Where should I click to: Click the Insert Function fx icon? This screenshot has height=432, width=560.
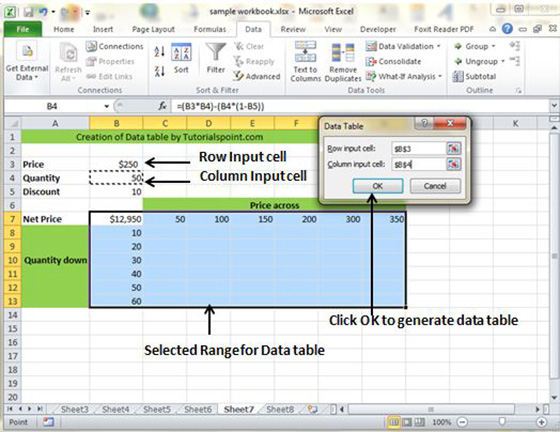162,106
